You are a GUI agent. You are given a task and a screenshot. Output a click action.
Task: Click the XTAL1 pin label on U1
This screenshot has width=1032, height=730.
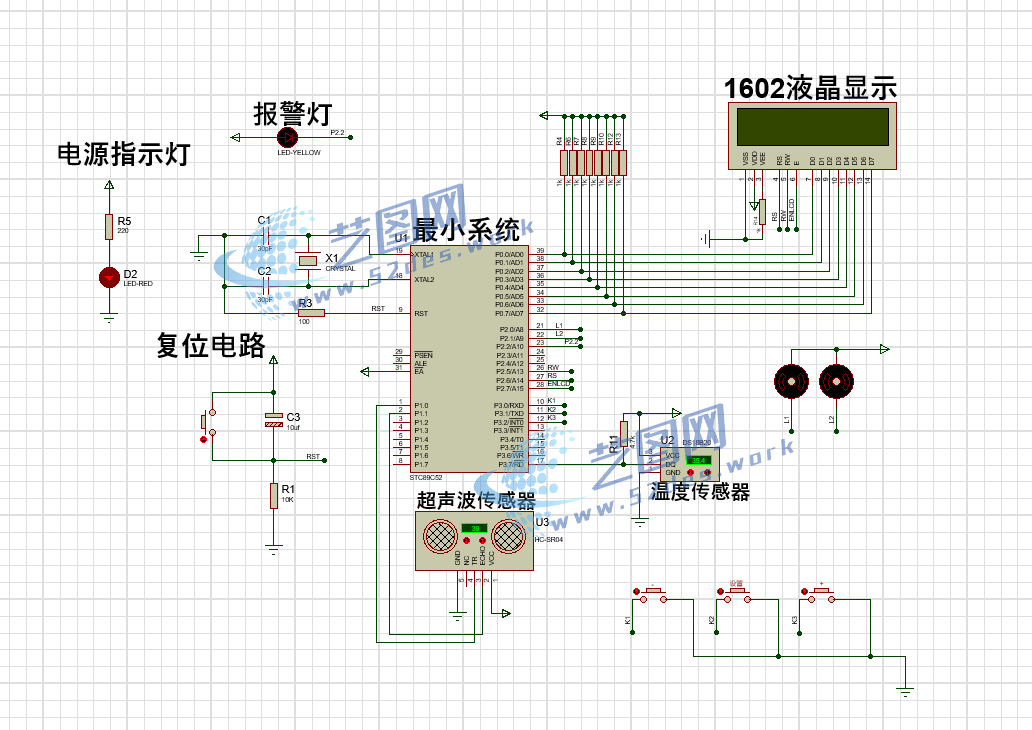coord(424,255)
